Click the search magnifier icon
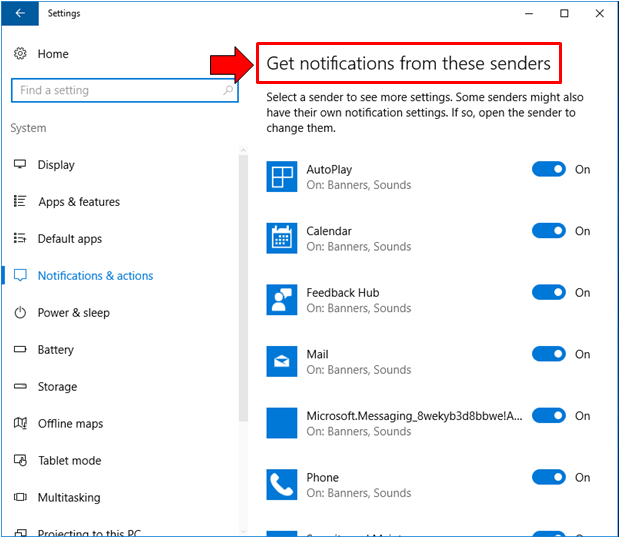The height and width of the screenshot is (539, 620). [229, 91]
